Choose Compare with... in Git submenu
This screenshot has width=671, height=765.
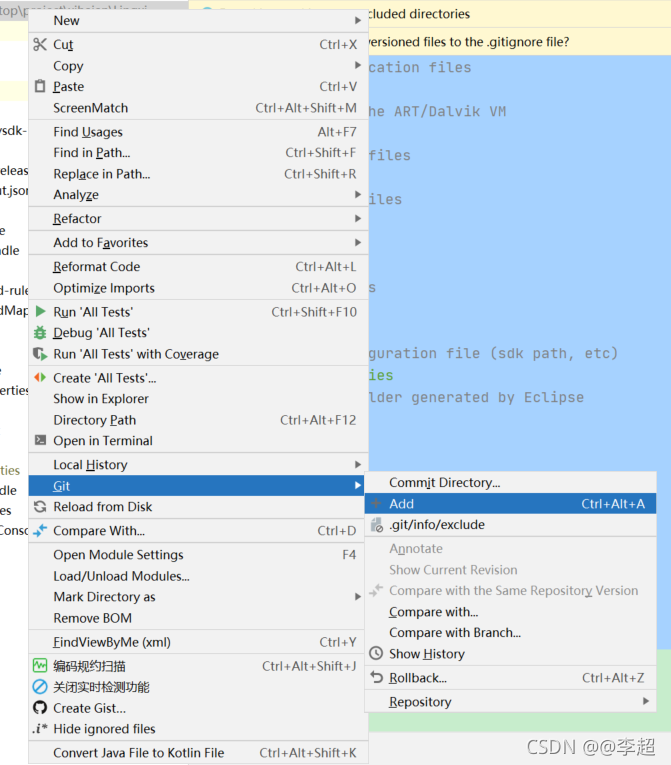tap(510, 611)
